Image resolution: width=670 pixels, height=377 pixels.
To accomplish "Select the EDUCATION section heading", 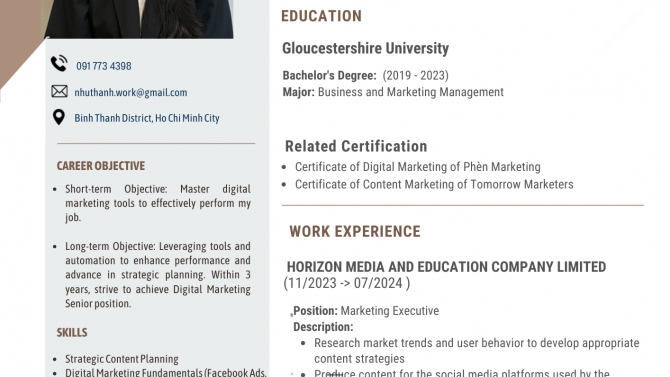I will (321, 16).
